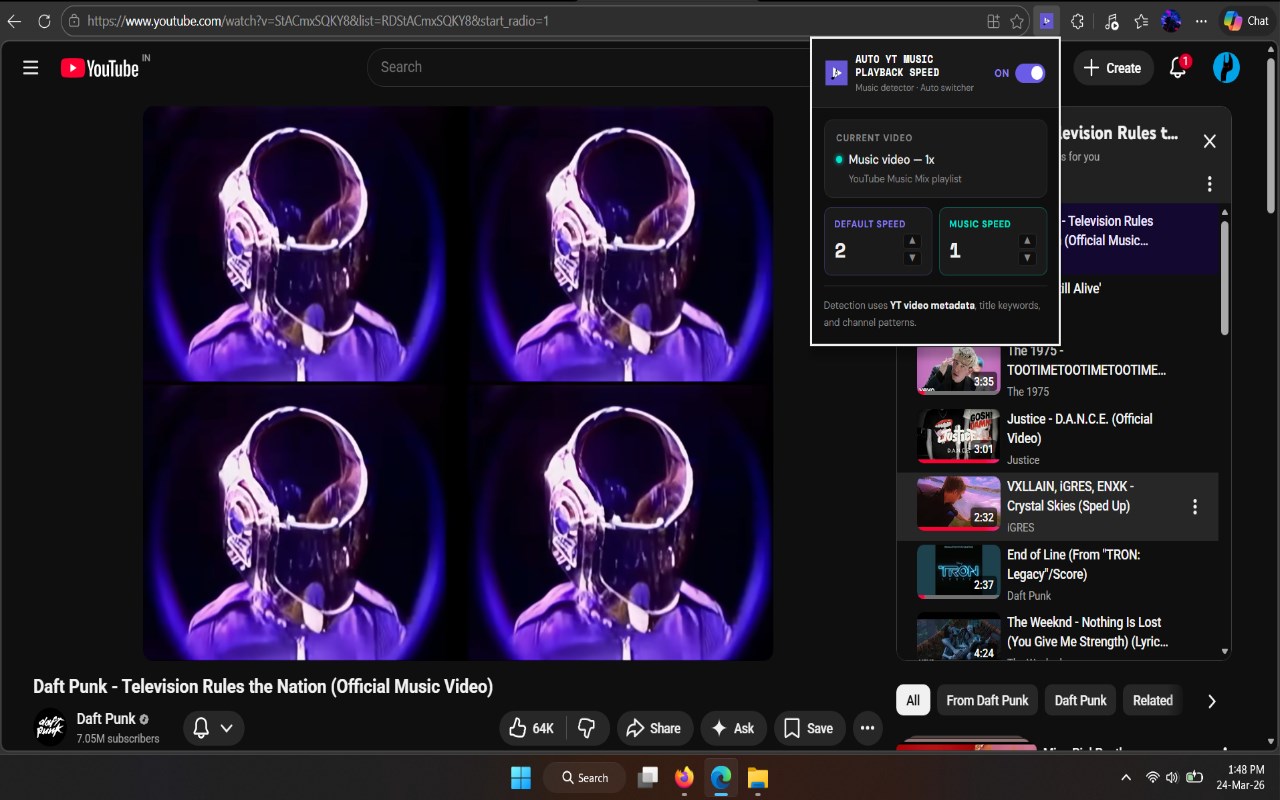This screenshot has width=1280, height=800.
Task: Click the Music Speed number field
Action: pyautogui.click(x=981, y=251)
